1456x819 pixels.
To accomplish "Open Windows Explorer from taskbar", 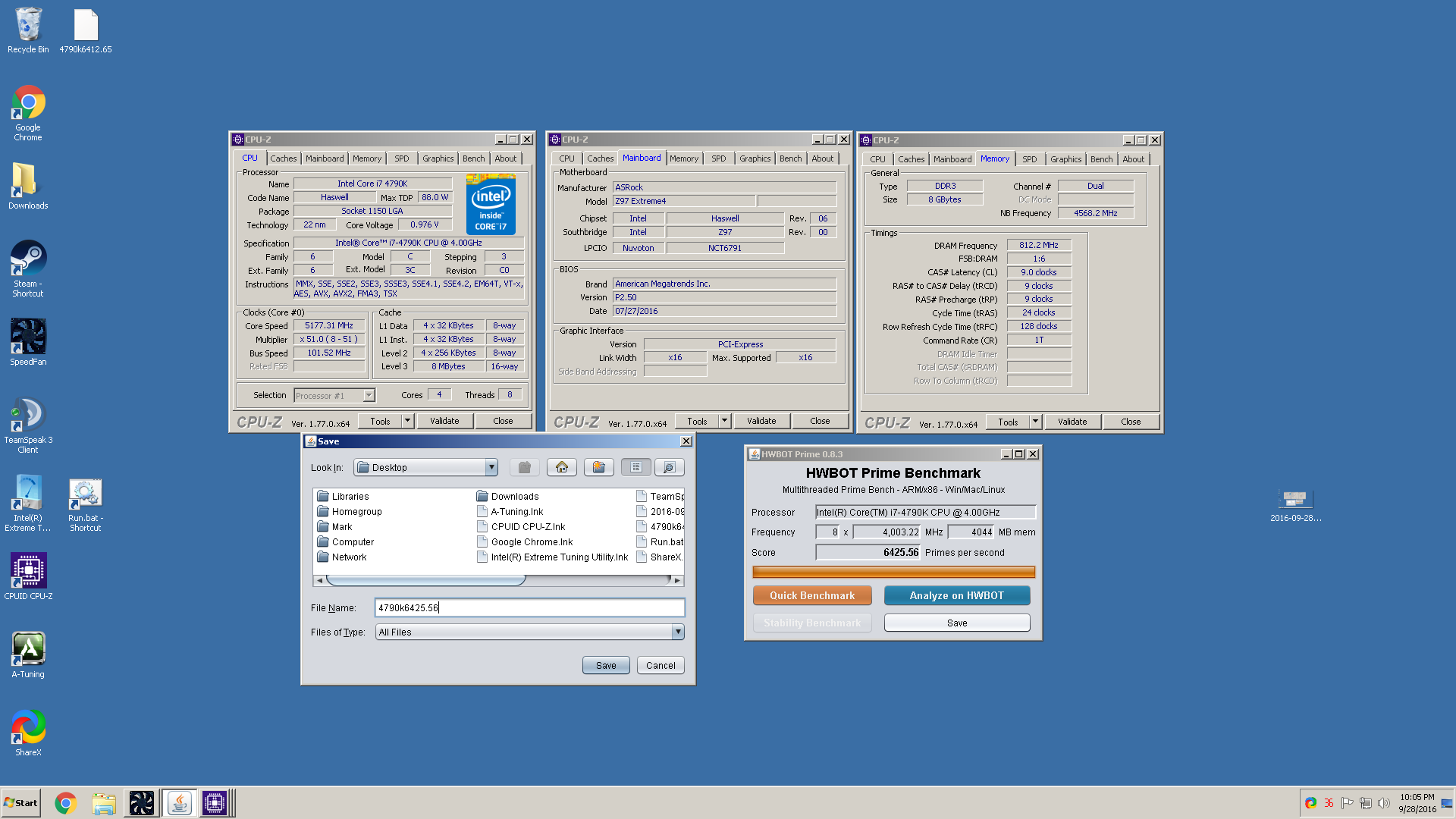I will [104, 803].
